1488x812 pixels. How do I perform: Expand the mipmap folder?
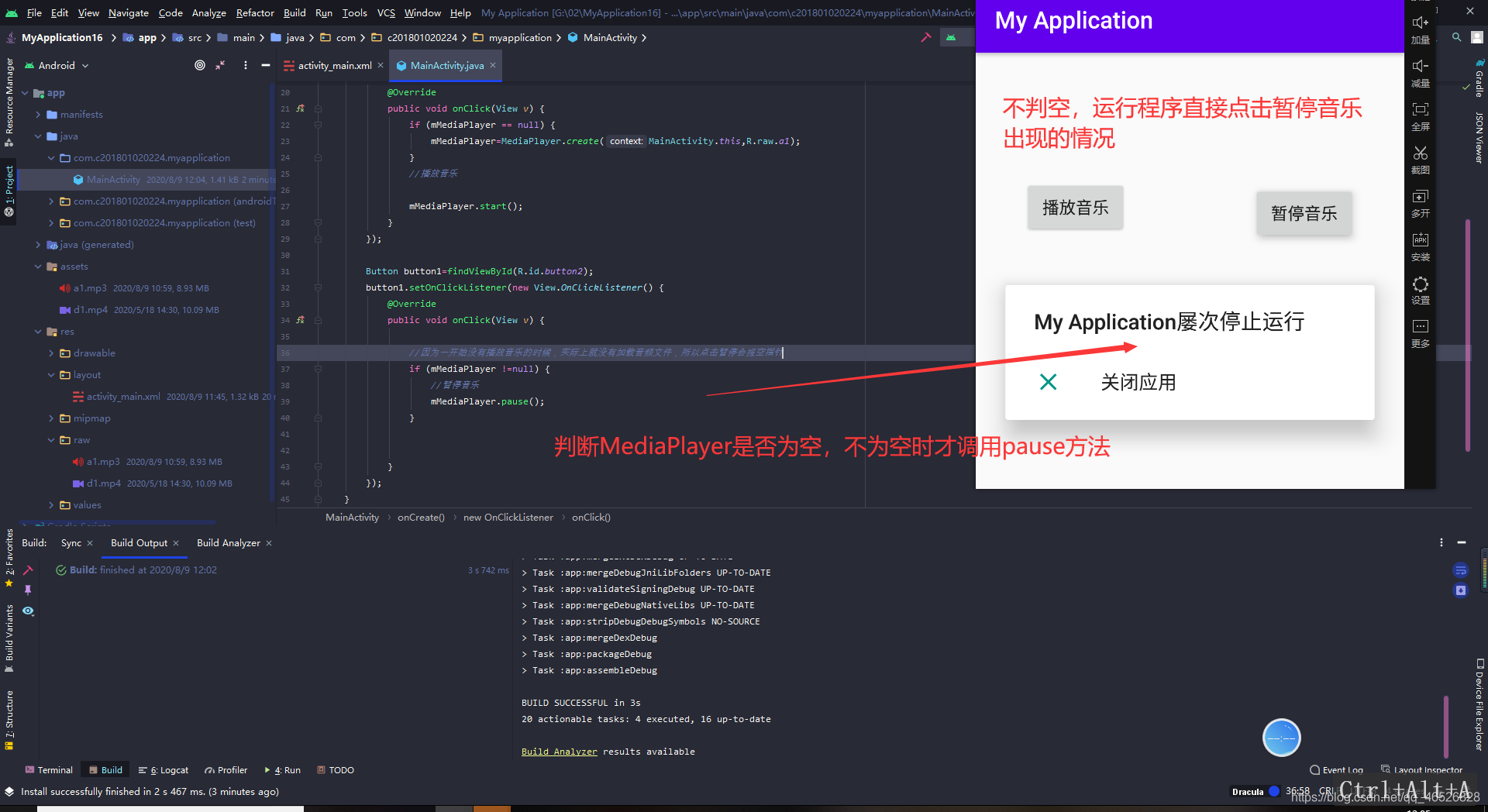[x=51, y=418]
